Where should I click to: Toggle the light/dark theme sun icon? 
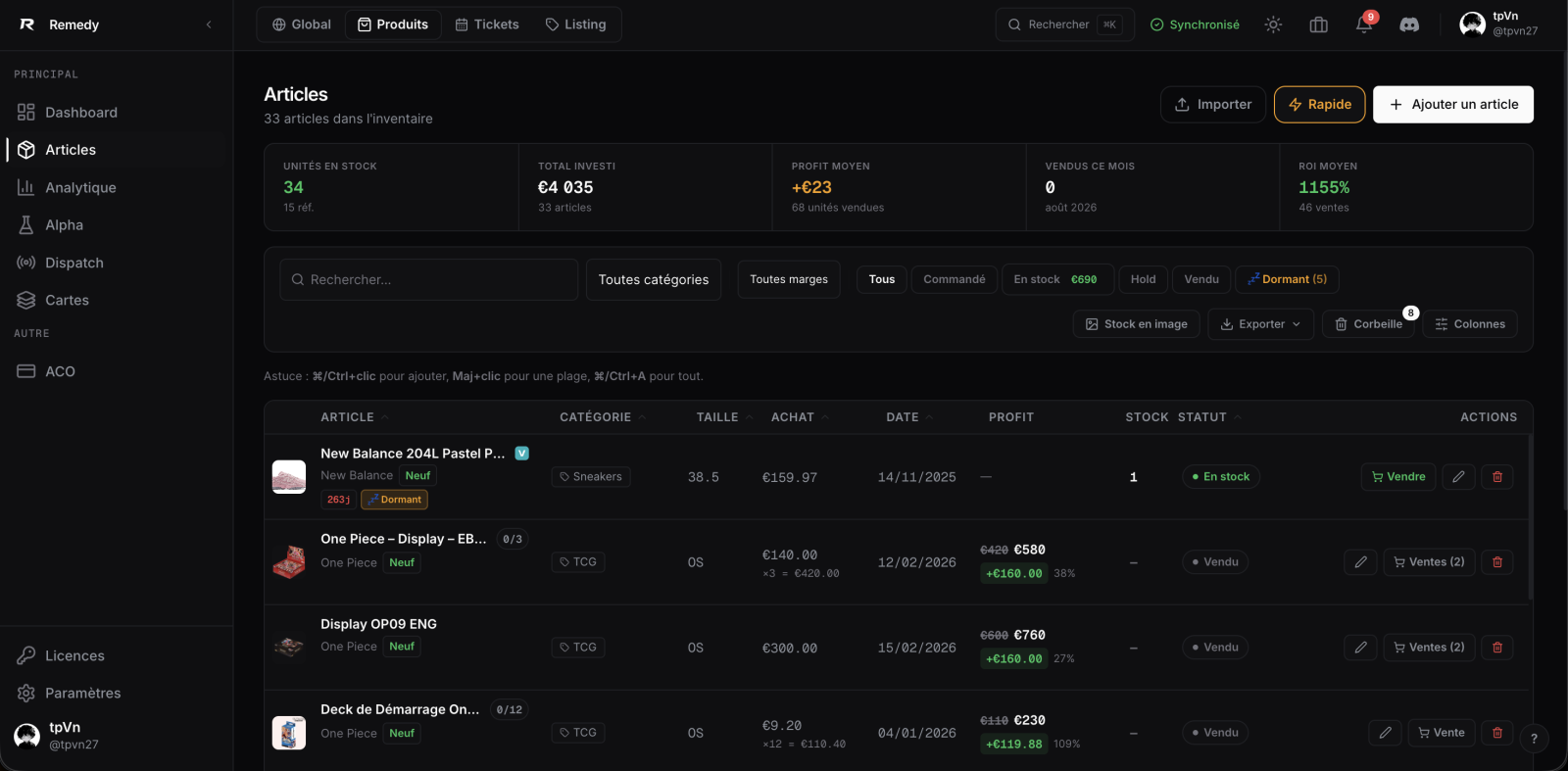[1273, 24]
